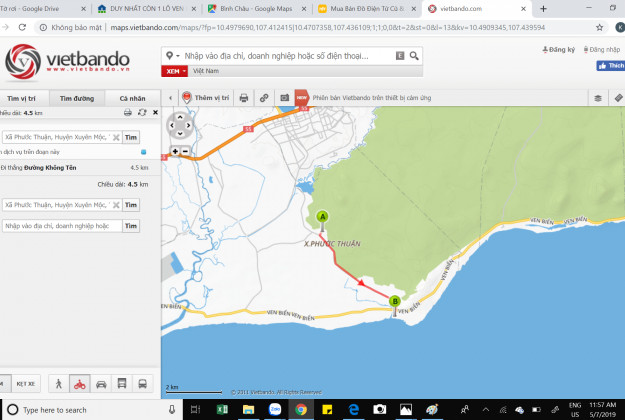Select motorbike travel mode icon

(x=80, y=383)
